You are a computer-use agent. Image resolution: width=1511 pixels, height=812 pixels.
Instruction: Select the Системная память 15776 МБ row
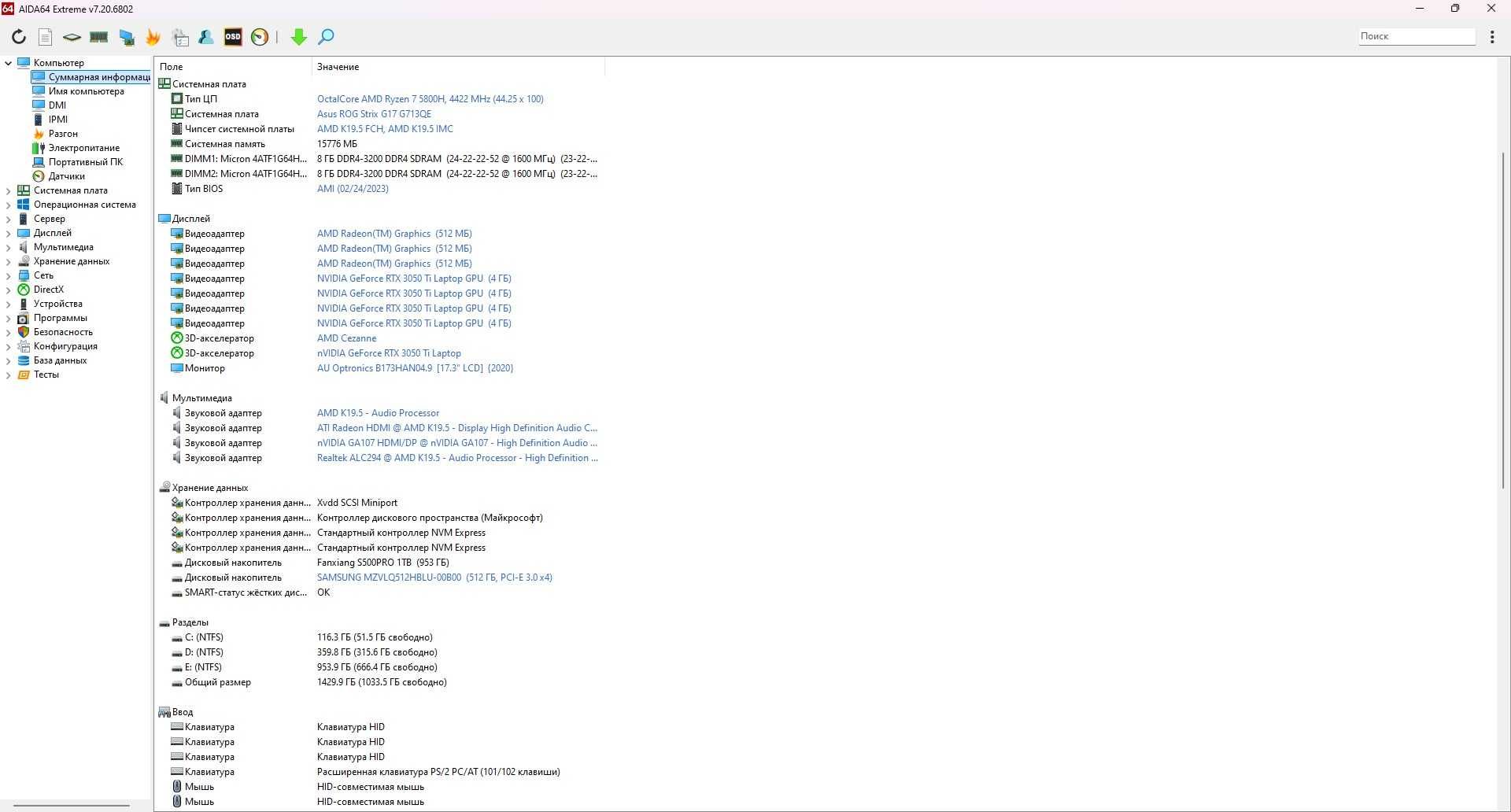pos(379,144)
